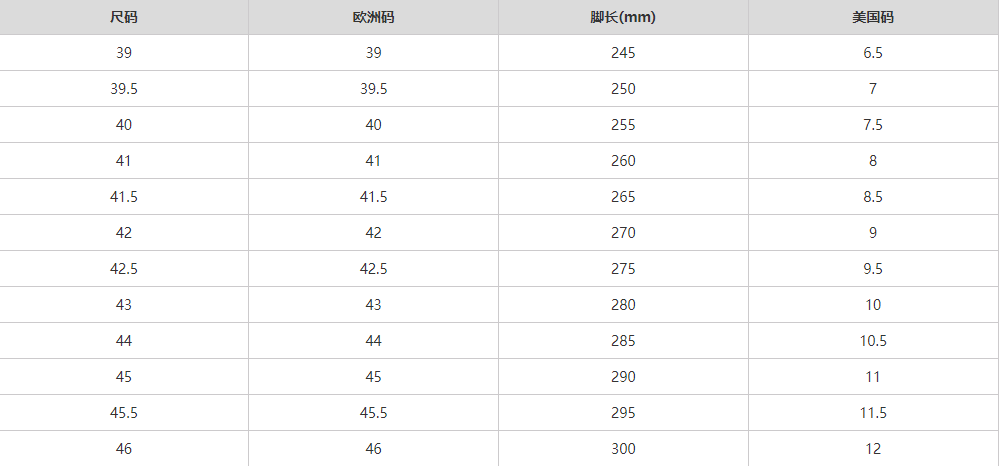Click US size 12 cell
The image size is (1000, 466).
[x=873, y=449]
